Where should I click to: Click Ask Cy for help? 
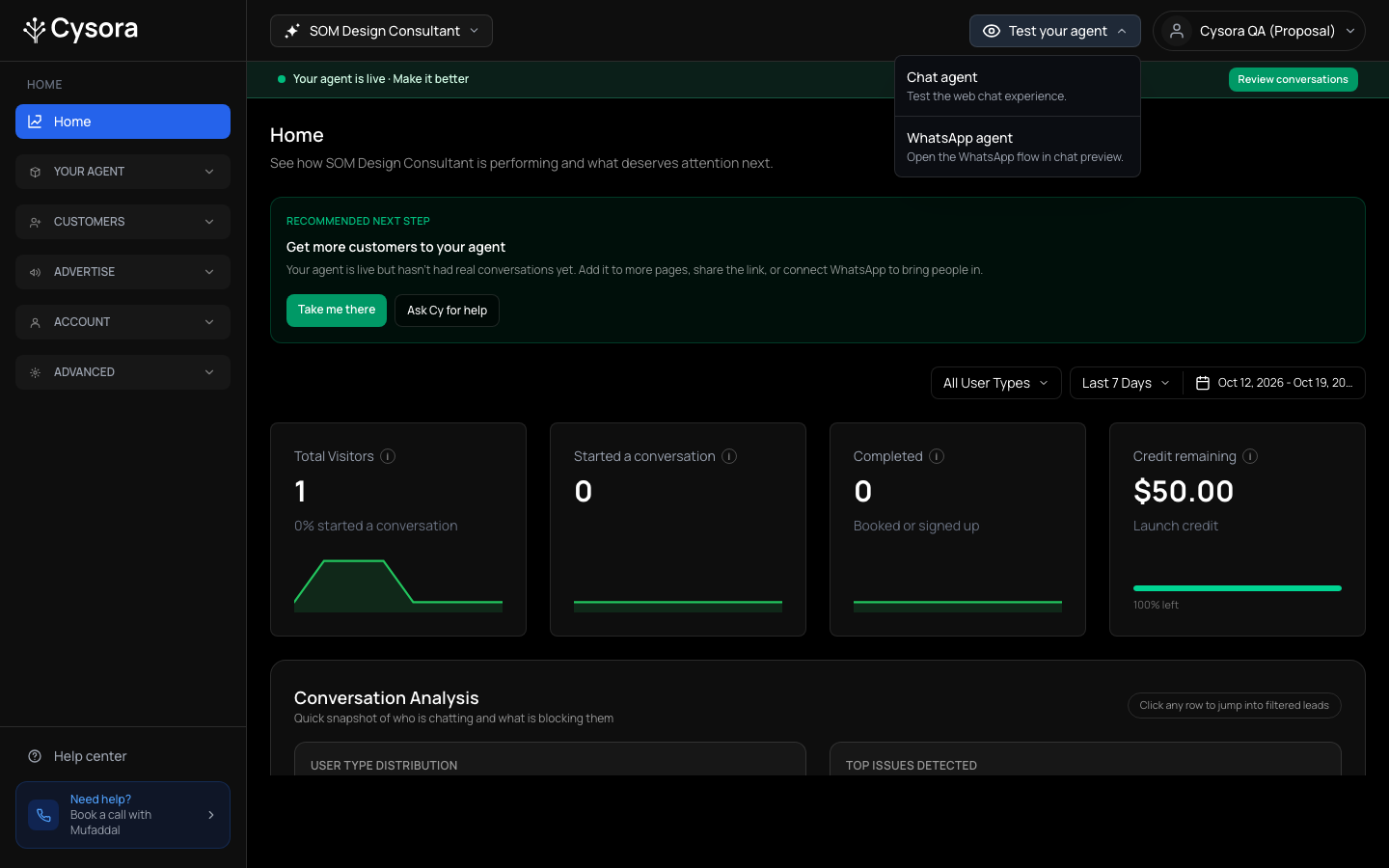pos(447,311)
